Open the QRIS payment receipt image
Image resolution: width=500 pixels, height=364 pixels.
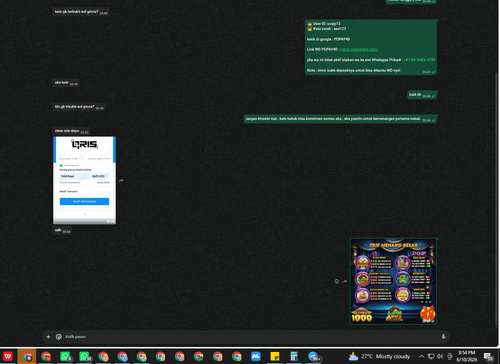tap(85, 180)
